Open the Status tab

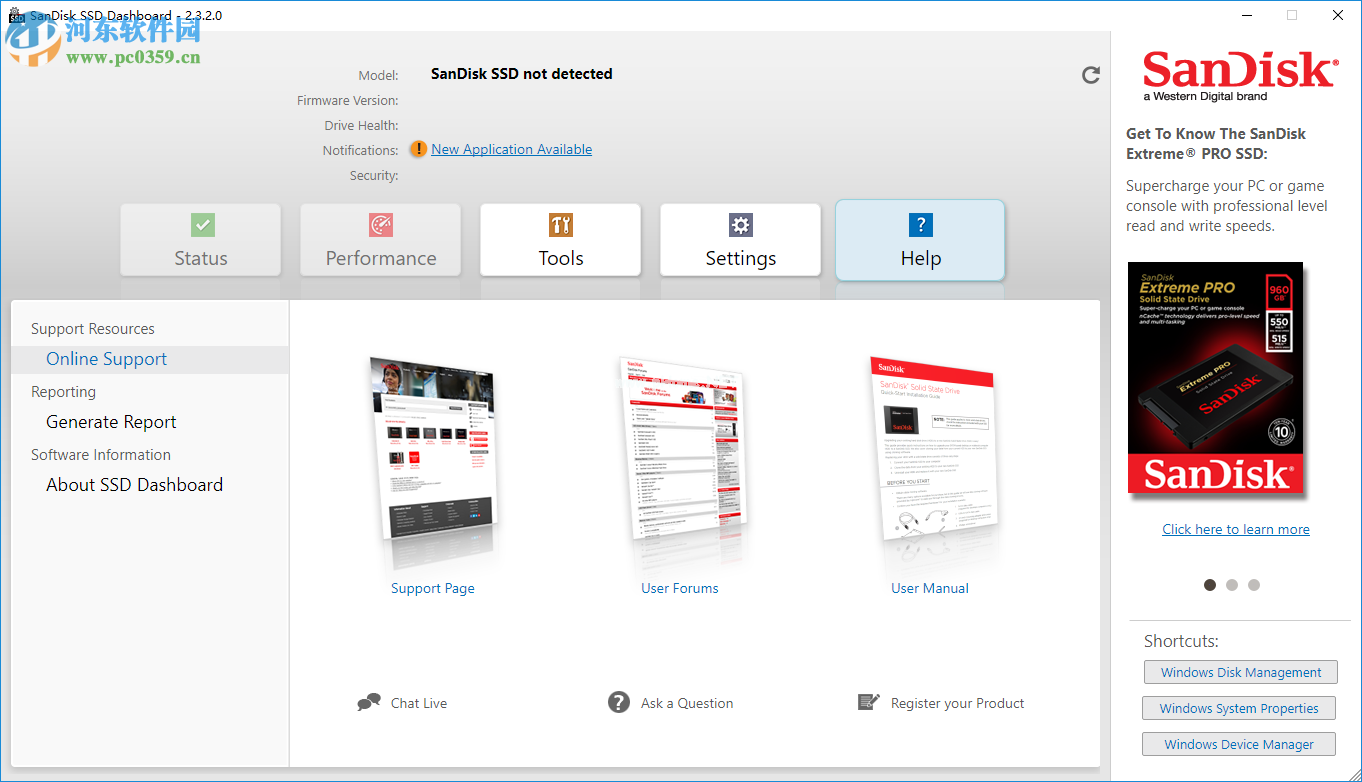[x=201, y=240]
